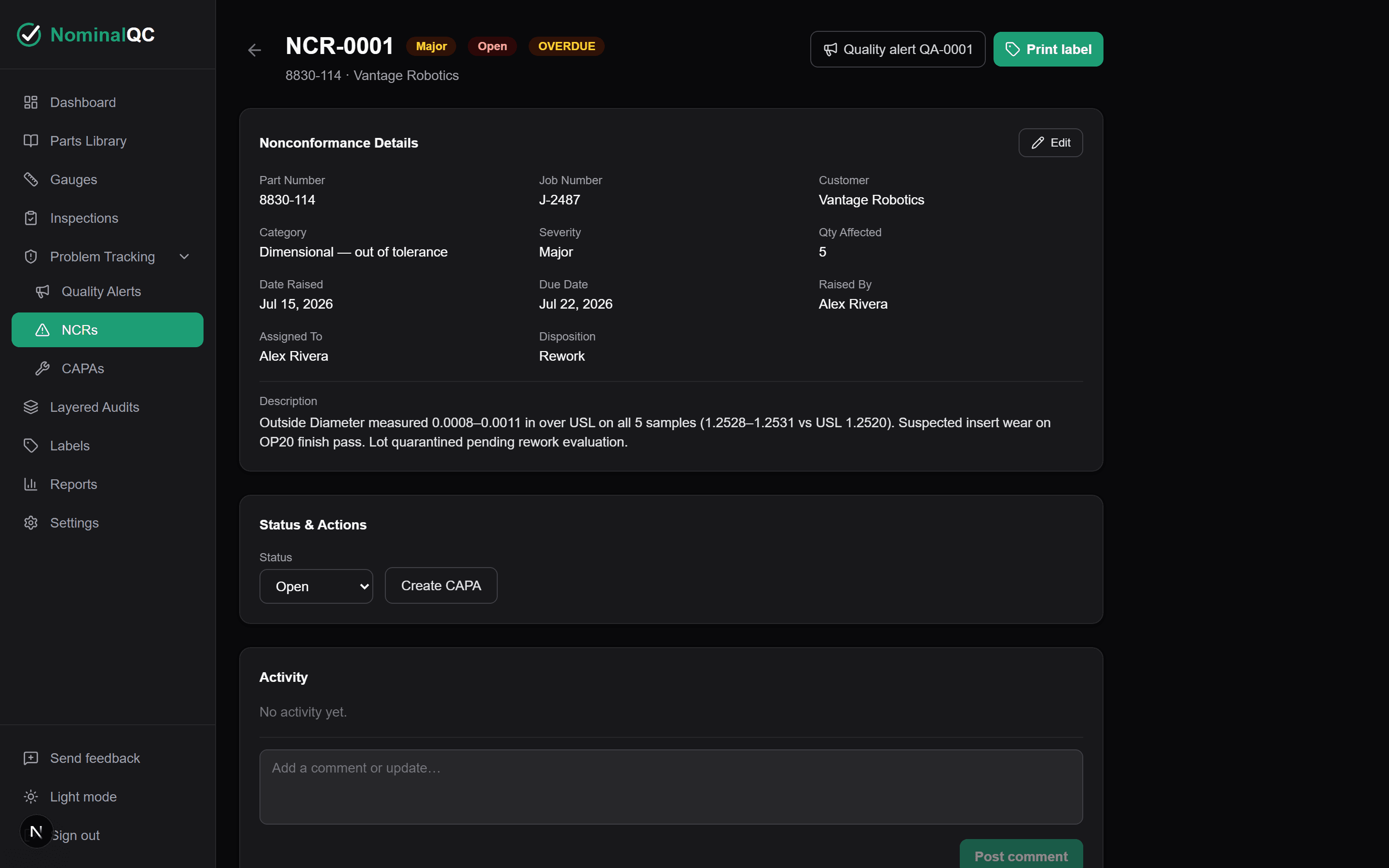Open Quality alert QA-0001 button
Viewport: 1389px width, 868px height.
point(898,49)
